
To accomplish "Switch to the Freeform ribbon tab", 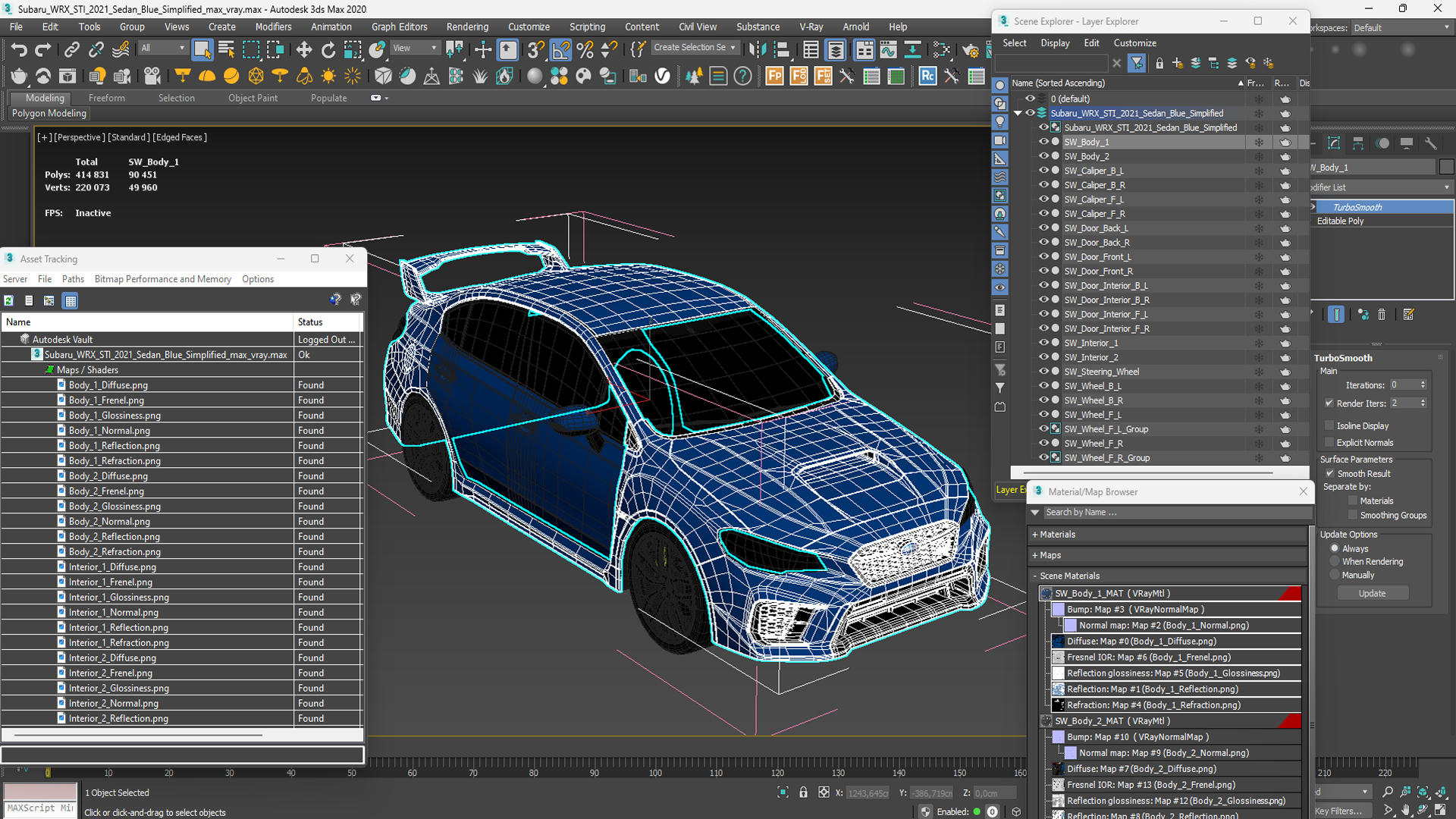I will (106, 99).
